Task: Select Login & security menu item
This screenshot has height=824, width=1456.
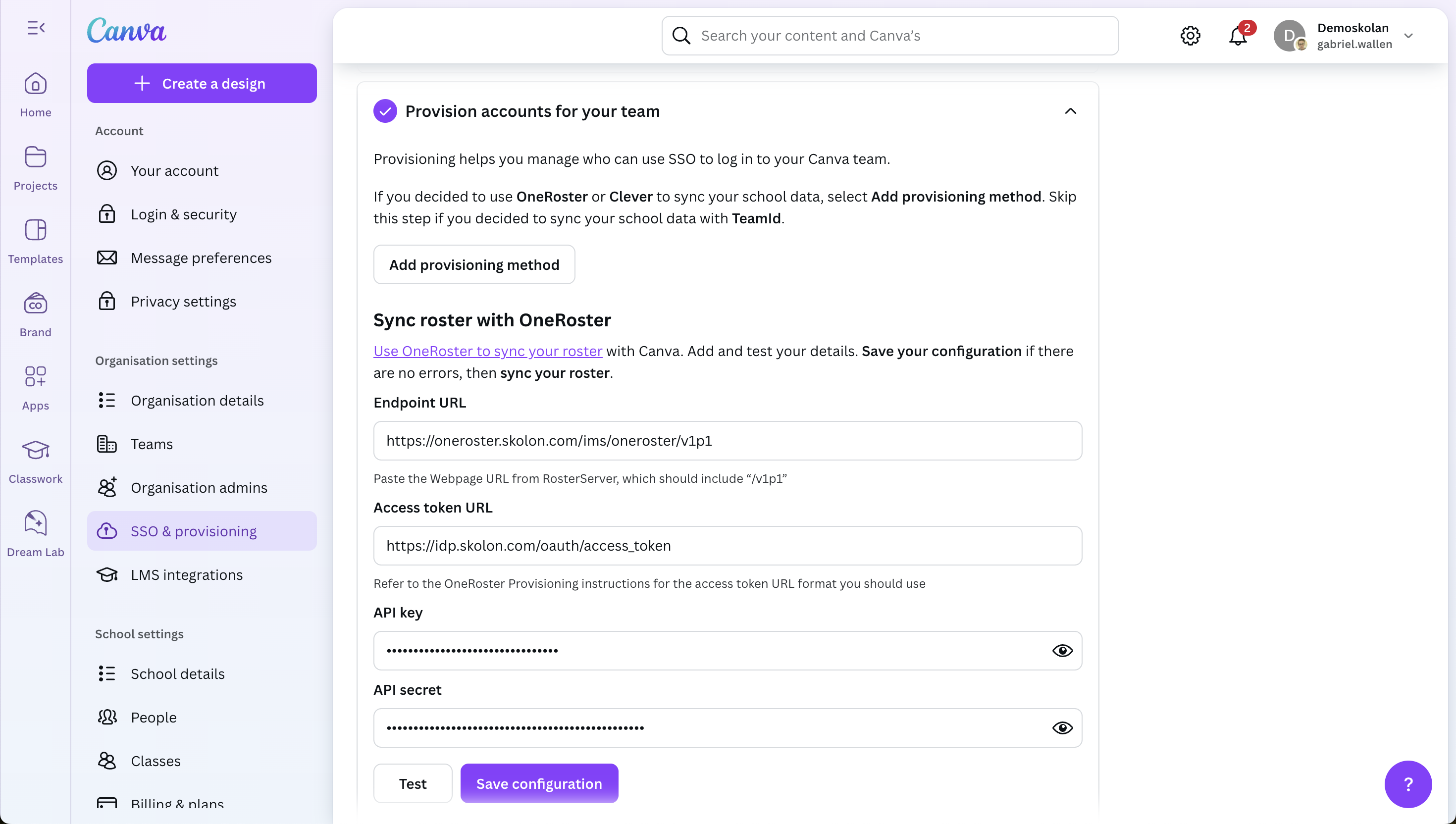Action: tap(183, 214)
